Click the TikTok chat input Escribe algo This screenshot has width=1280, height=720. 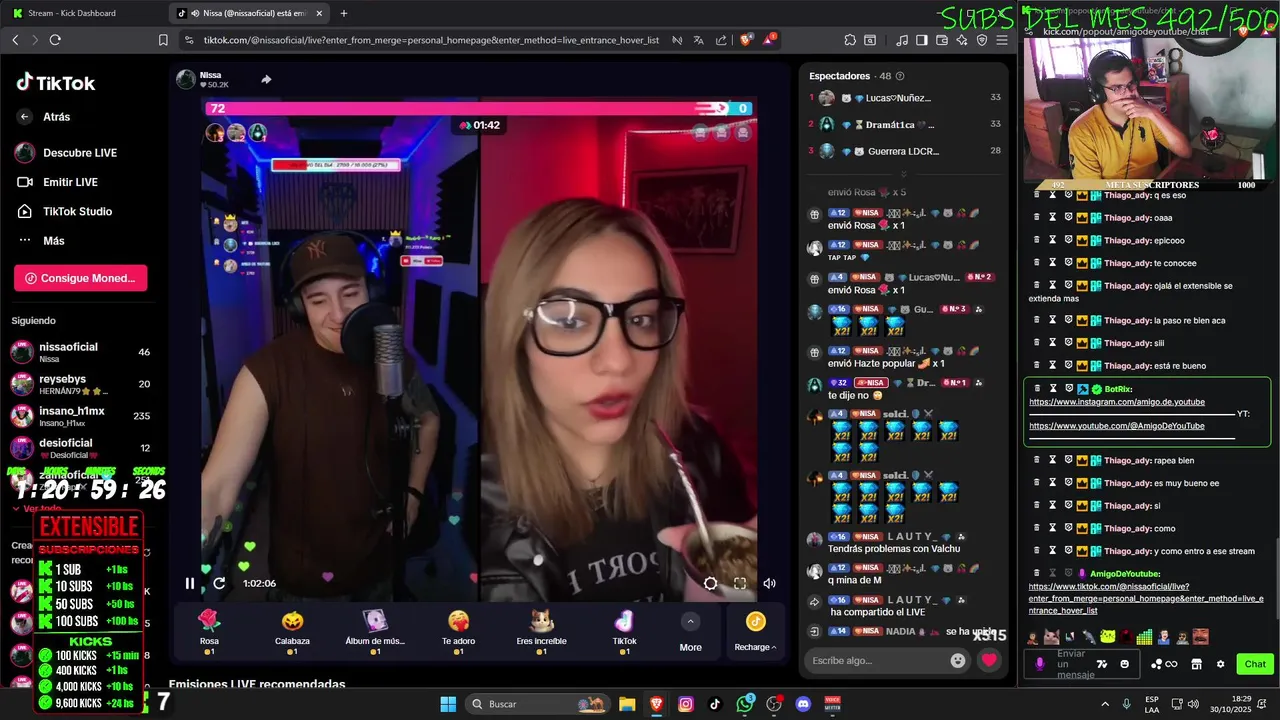click(876, 660)
